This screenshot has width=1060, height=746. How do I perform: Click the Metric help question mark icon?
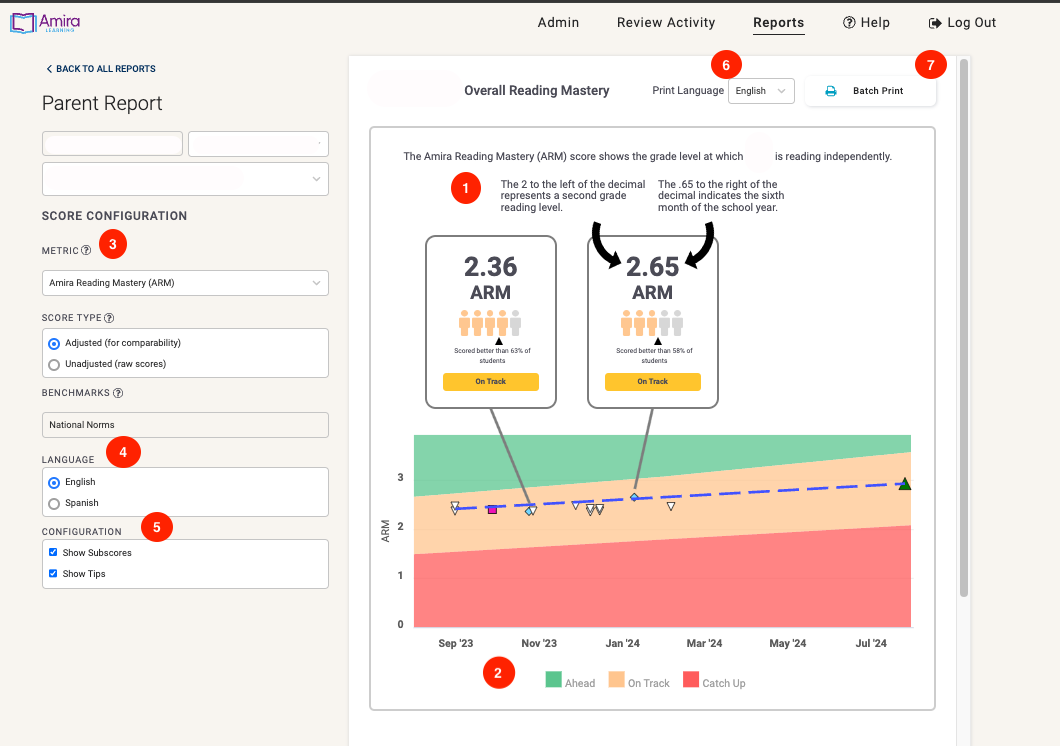(x=83, y=250)
